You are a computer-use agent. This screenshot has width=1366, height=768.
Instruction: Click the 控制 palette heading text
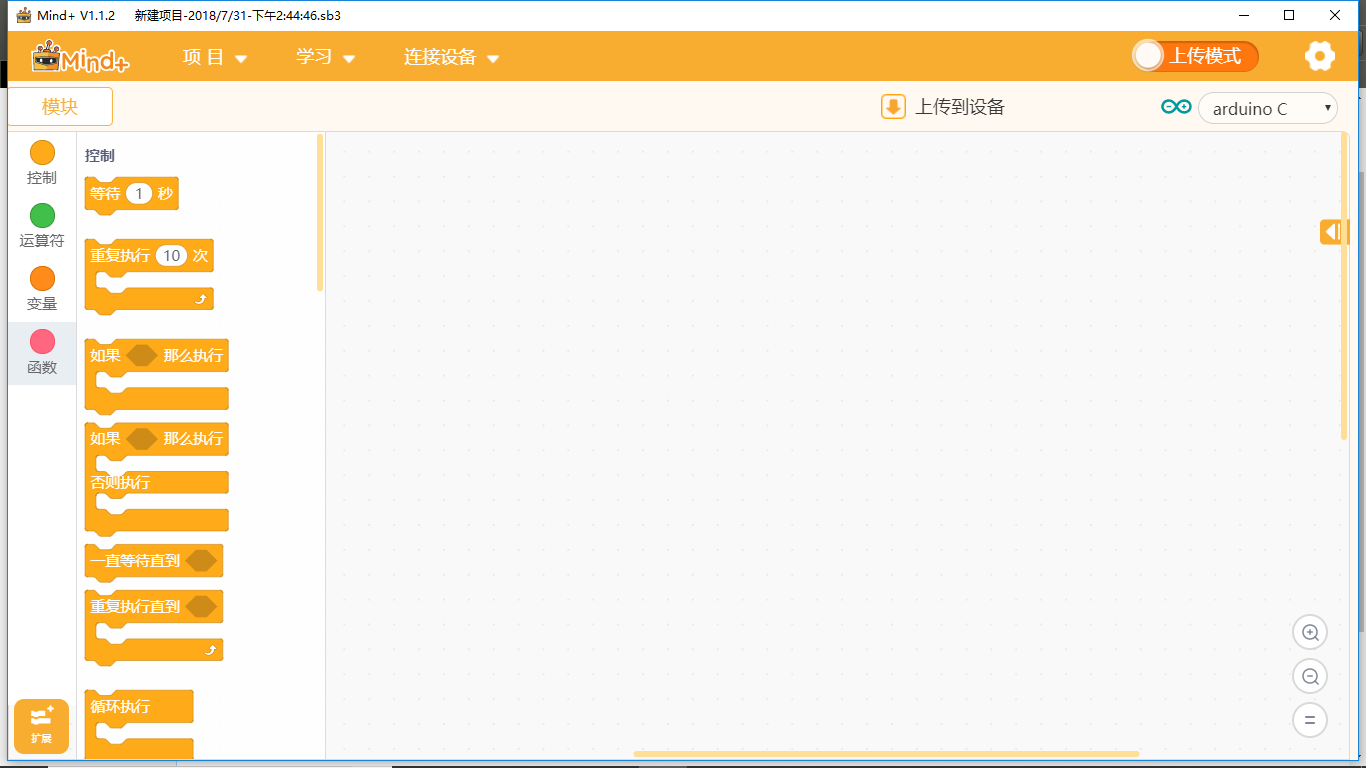coord(100,156)
